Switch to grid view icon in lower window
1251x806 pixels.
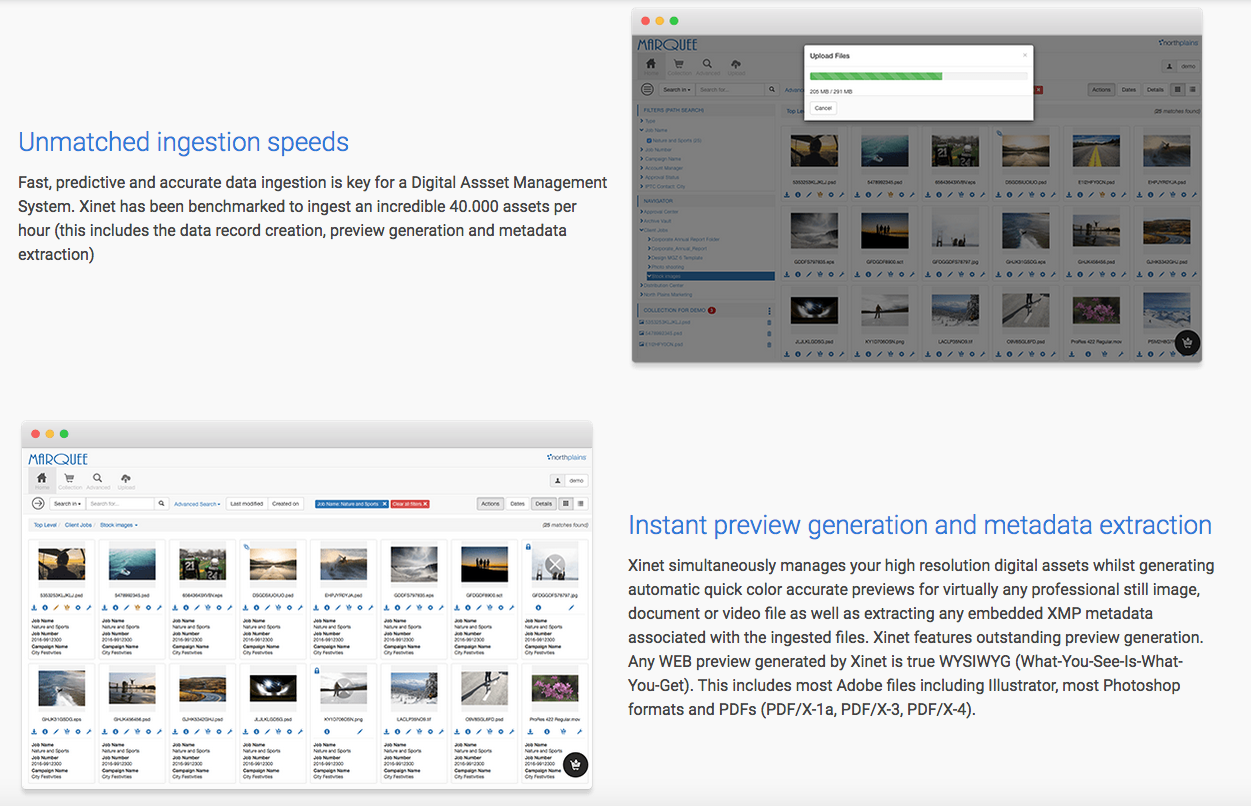tap(565, 504)
